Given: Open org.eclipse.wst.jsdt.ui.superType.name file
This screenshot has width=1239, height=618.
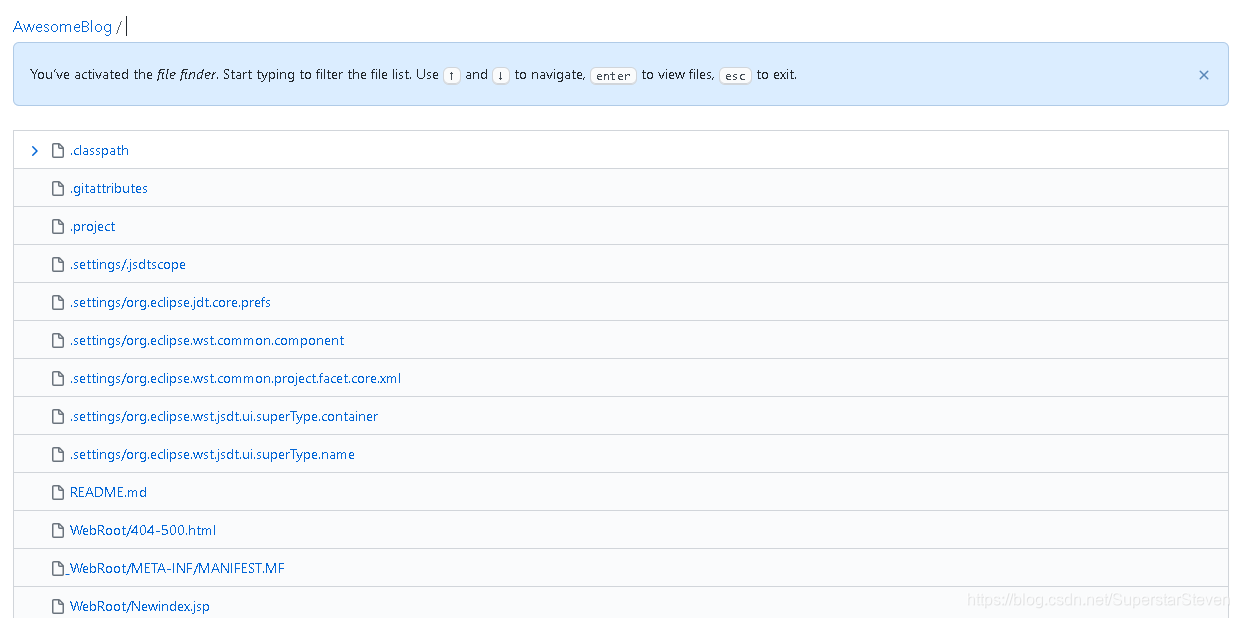Looking at the screenshot, I should click(x=212, y=455).
